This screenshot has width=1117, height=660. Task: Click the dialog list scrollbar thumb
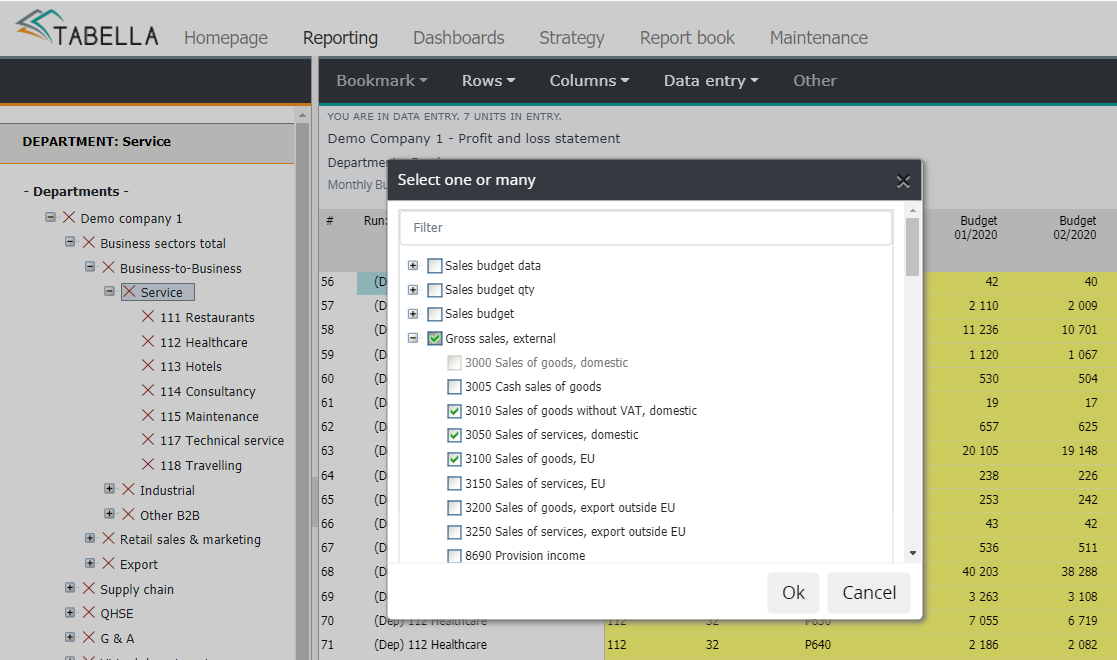pos(913,247)
